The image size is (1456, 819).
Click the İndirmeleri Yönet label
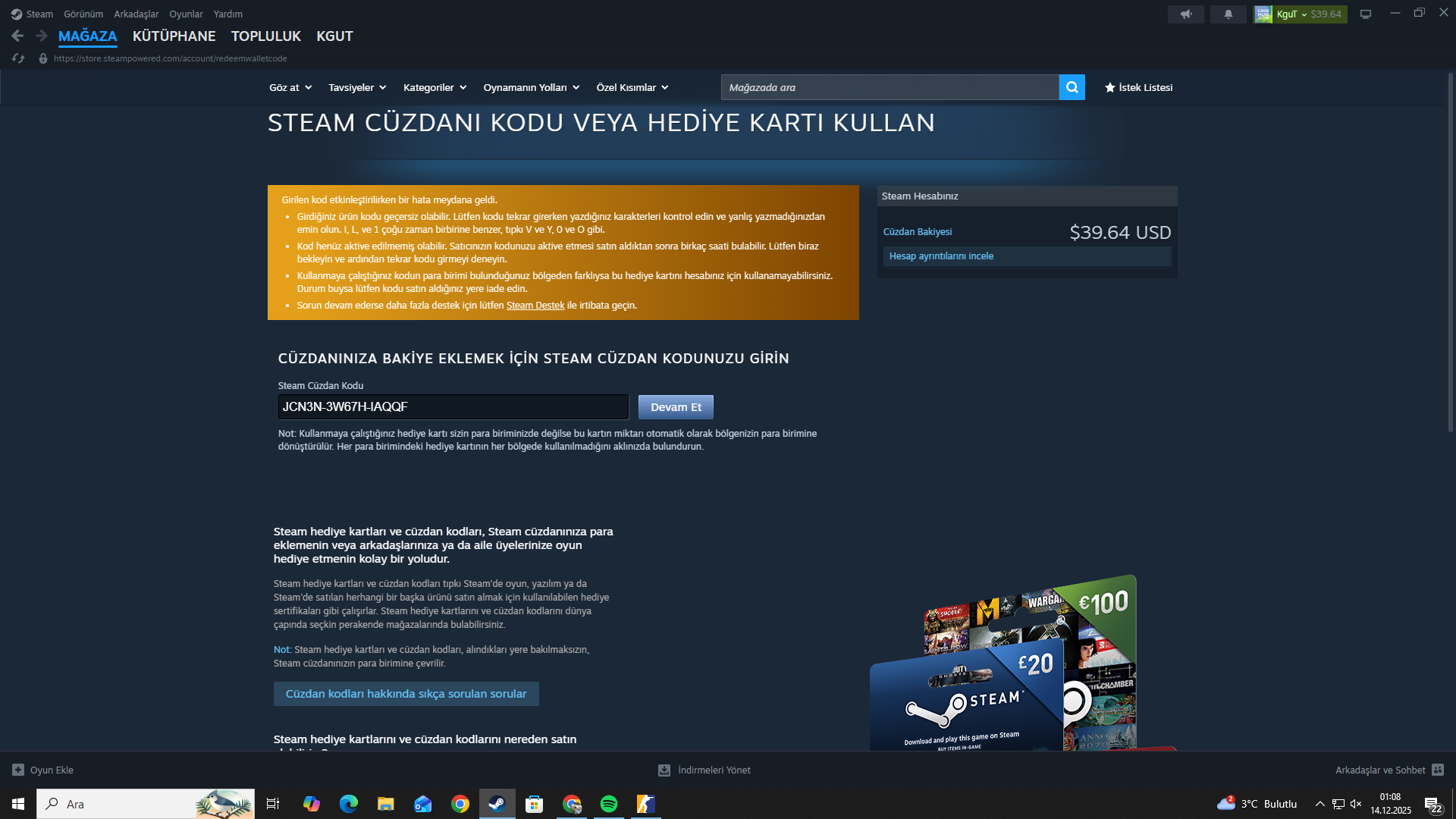[x=714, y=770]
